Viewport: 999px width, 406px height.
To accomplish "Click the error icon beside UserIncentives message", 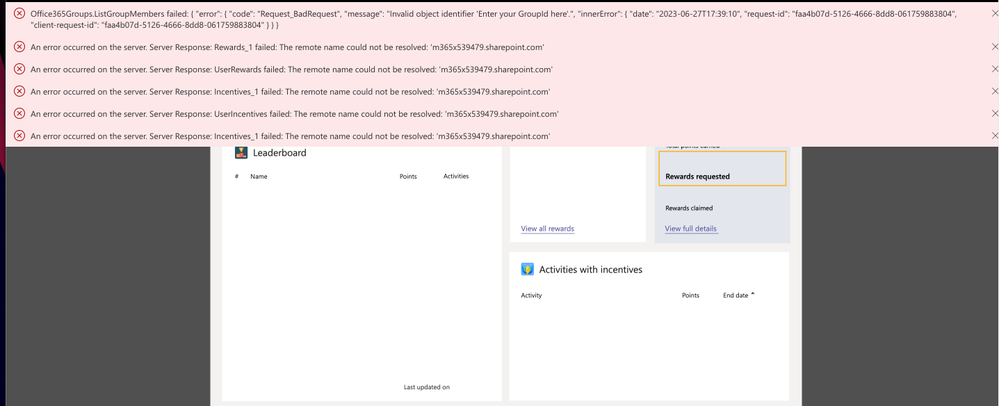I will pyautogui.click(x=19, y=113).
